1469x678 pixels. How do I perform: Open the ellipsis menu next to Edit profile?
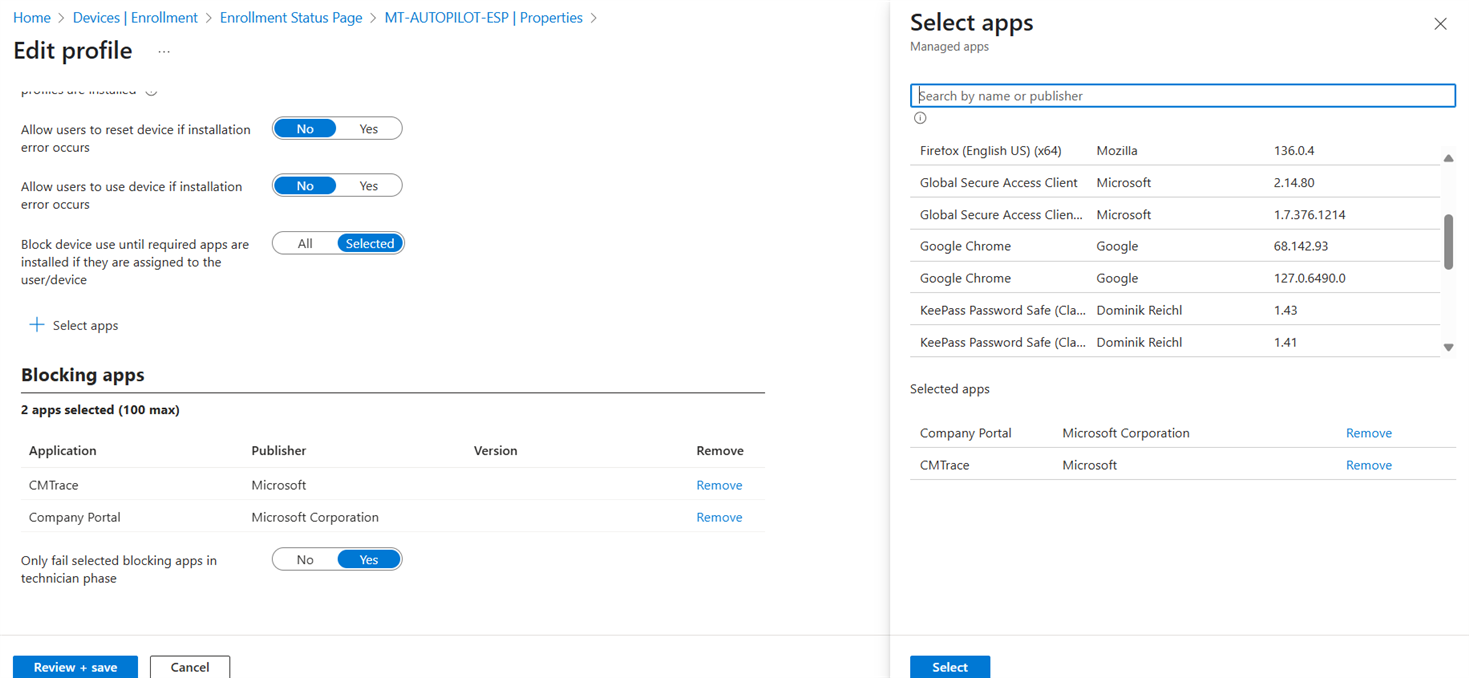(164, 51)
